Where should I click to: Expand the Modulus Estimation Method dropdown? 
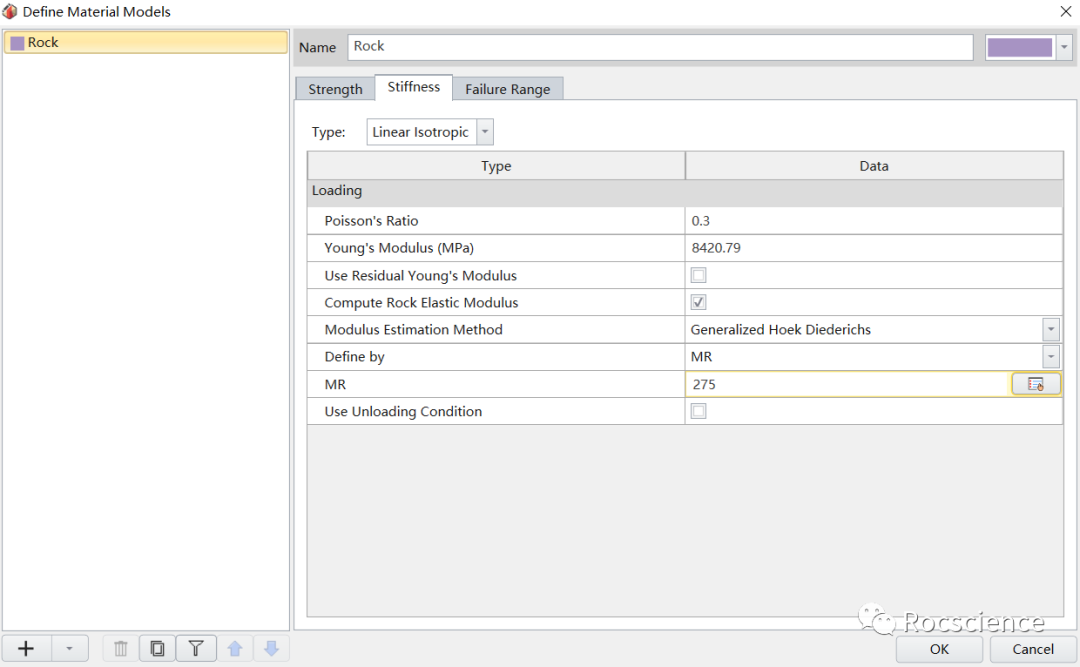1051,329
